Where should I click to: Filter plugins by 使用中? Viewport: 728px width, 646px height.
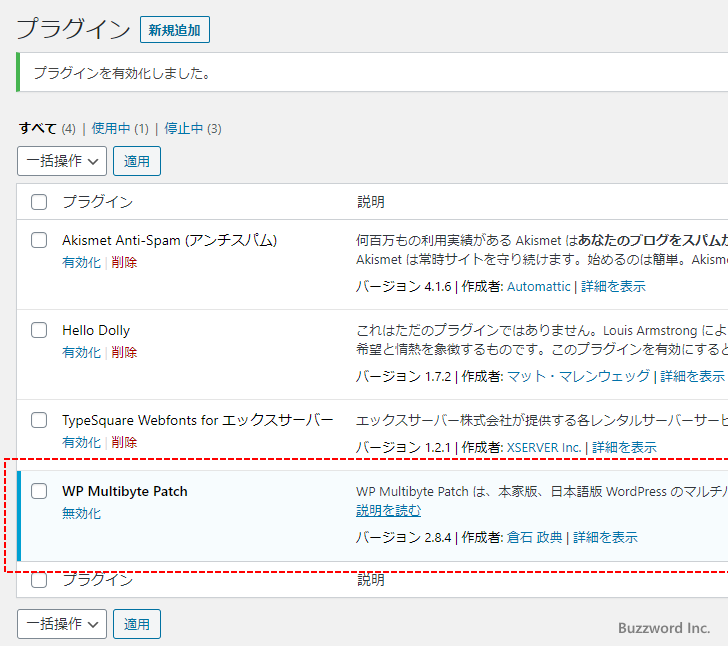110,128
